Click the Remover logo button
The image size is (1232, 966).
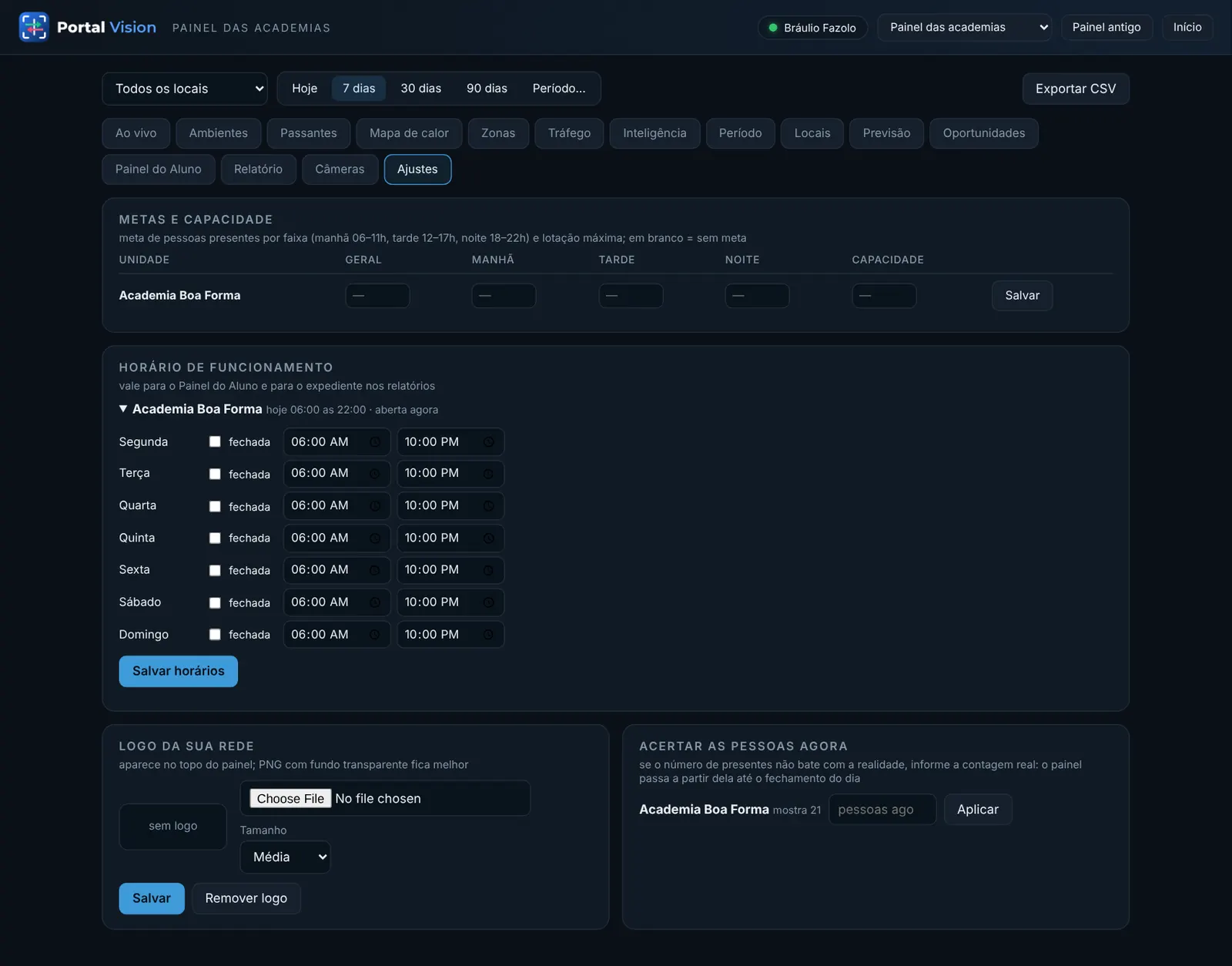point(246,898)
